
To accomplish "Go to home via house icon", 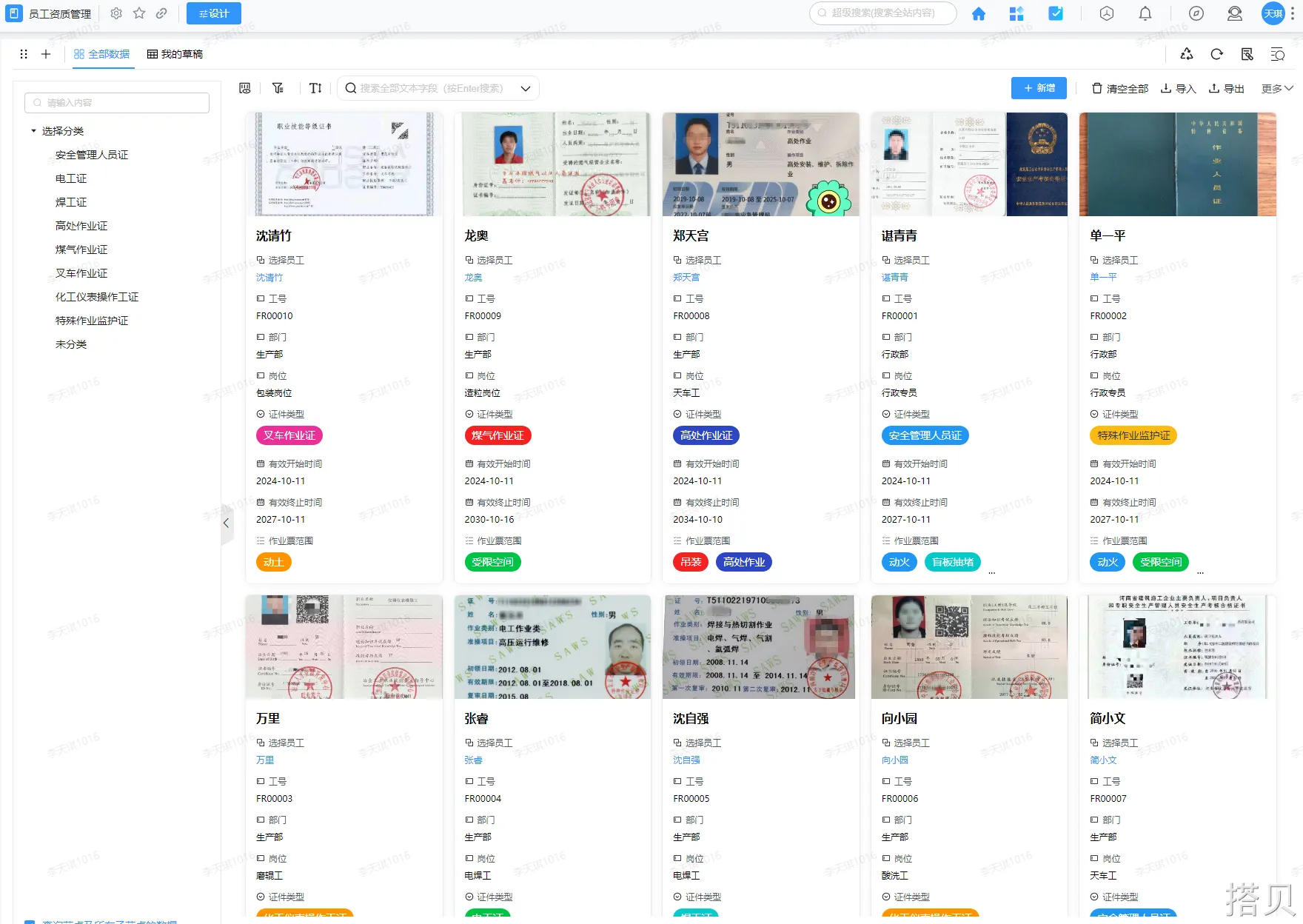I will click(x=978, y=13).
